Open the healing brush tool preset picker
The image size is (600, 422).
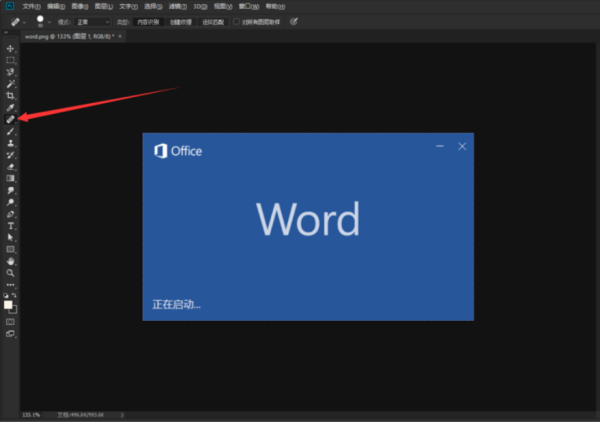pos(18,22)
